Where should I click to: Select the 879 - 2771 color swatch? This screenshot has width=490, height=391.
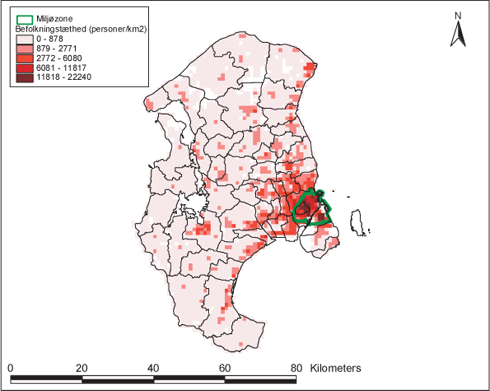tap(25, 49)
